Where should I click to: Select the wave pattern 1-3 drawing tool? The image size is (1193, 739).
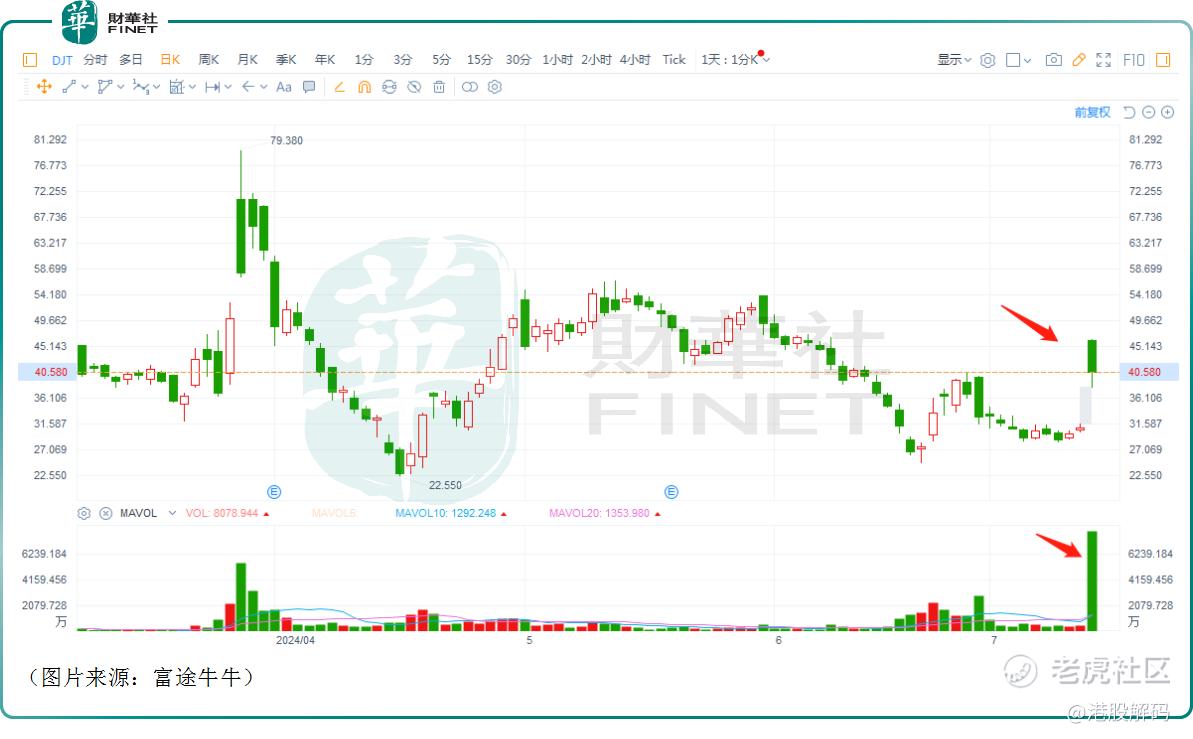[x=141, y=87]
